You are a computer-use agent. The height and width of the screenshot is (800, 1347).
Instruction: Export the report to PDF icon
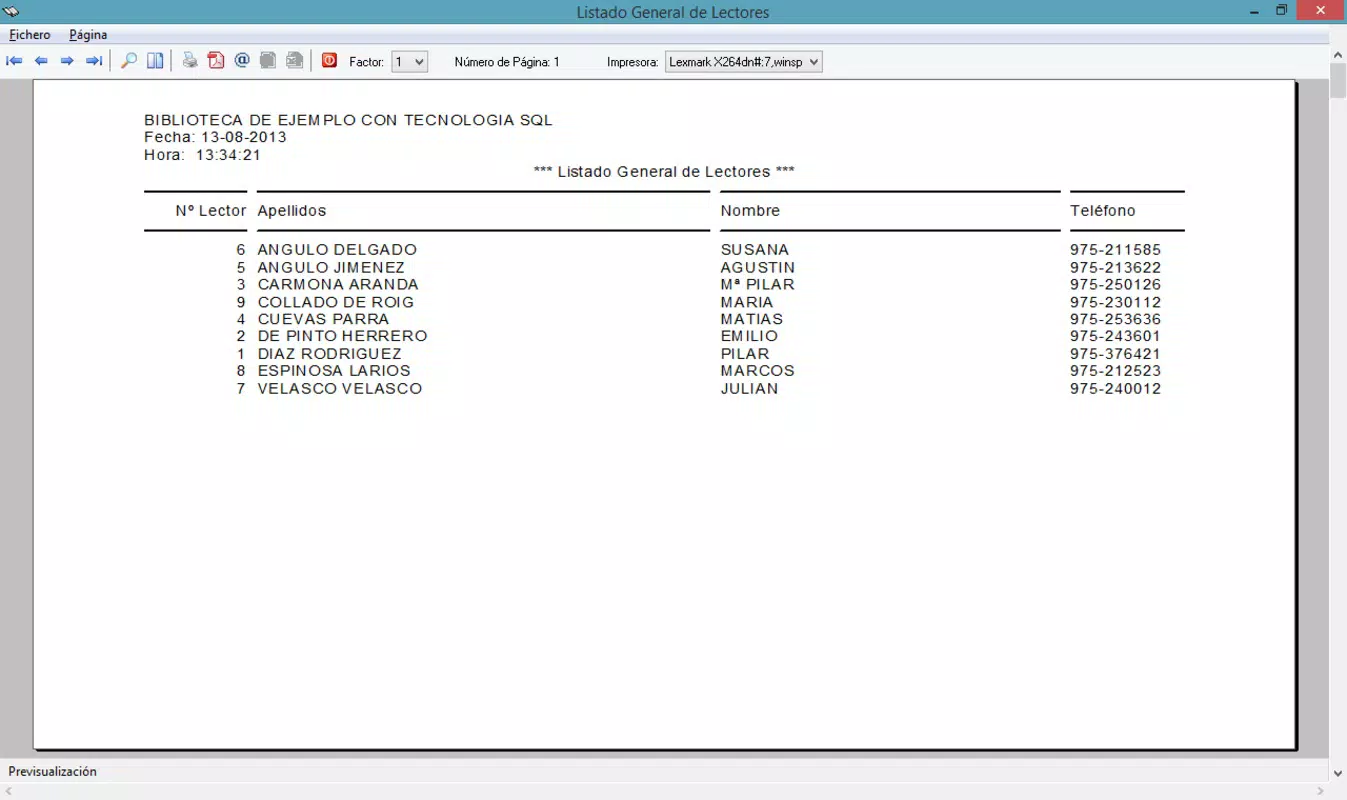(216, 61)
